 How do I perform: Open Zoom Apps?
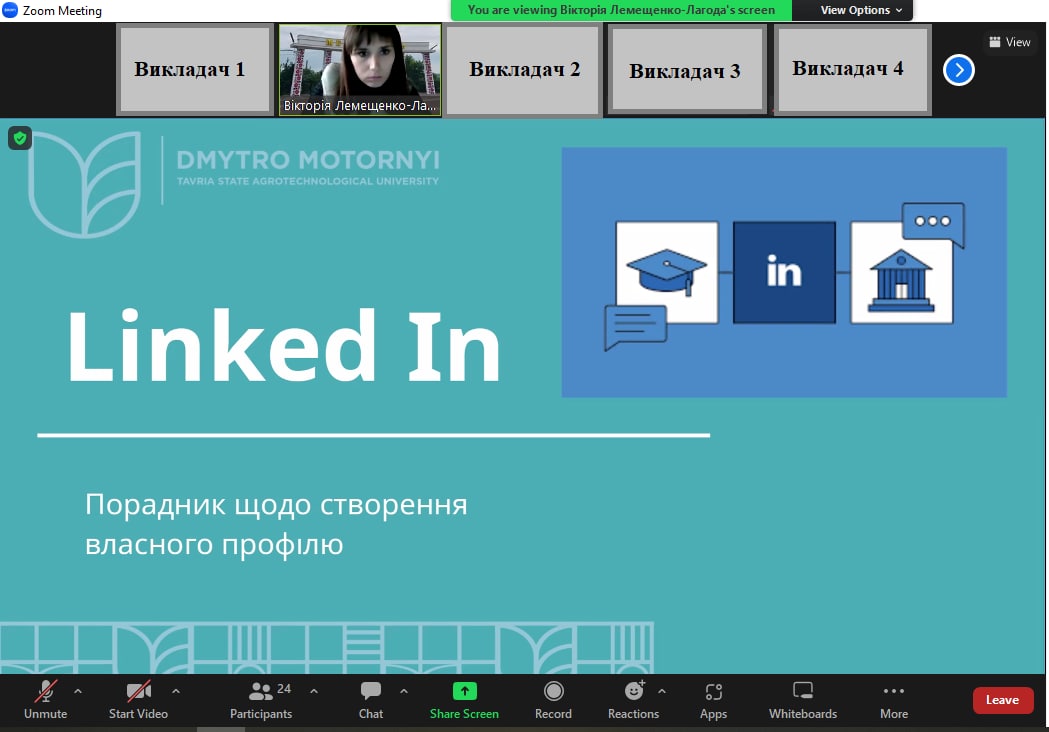click(713, 700)
